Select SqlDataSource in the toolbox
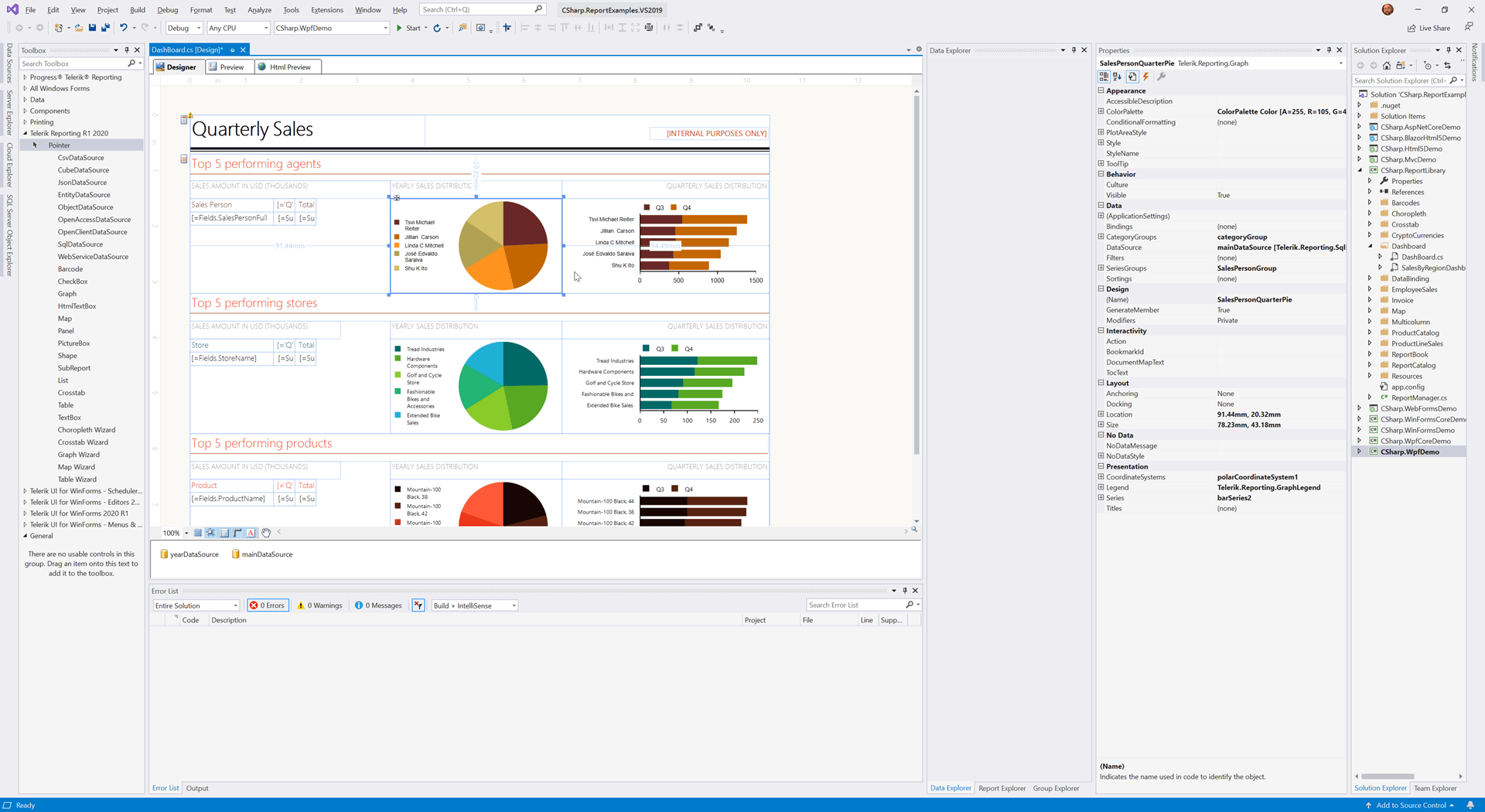The width and height of the screenshot is (1485, 812). tap(80, 244)
